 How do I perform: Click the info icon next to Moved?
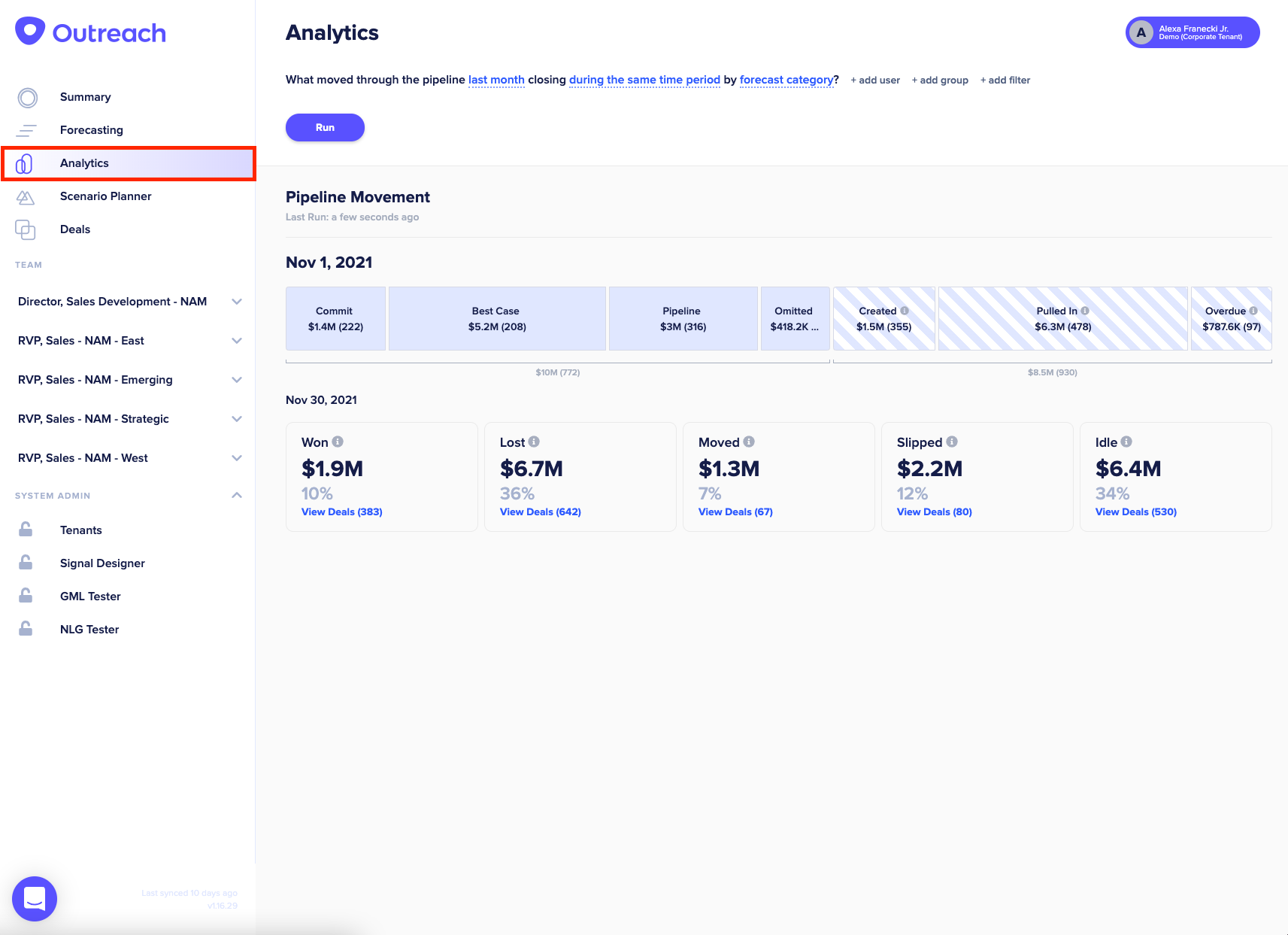pos(749,442)
